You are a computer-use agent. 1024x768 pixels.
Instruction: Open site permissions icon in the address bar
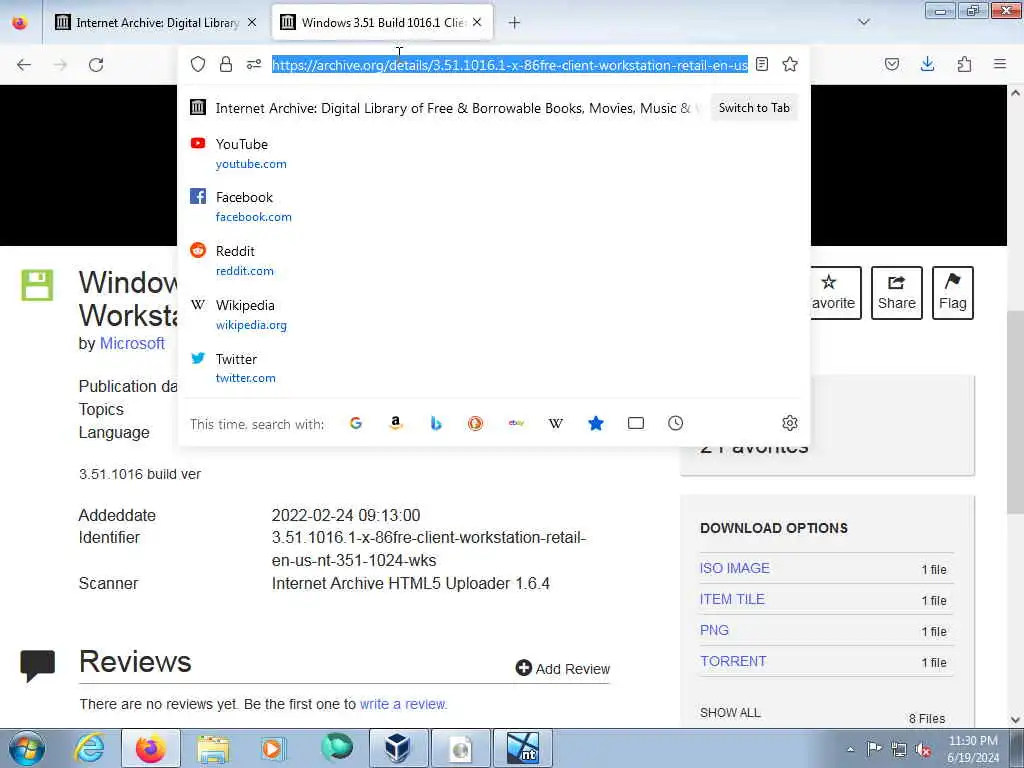pos(253,64)
